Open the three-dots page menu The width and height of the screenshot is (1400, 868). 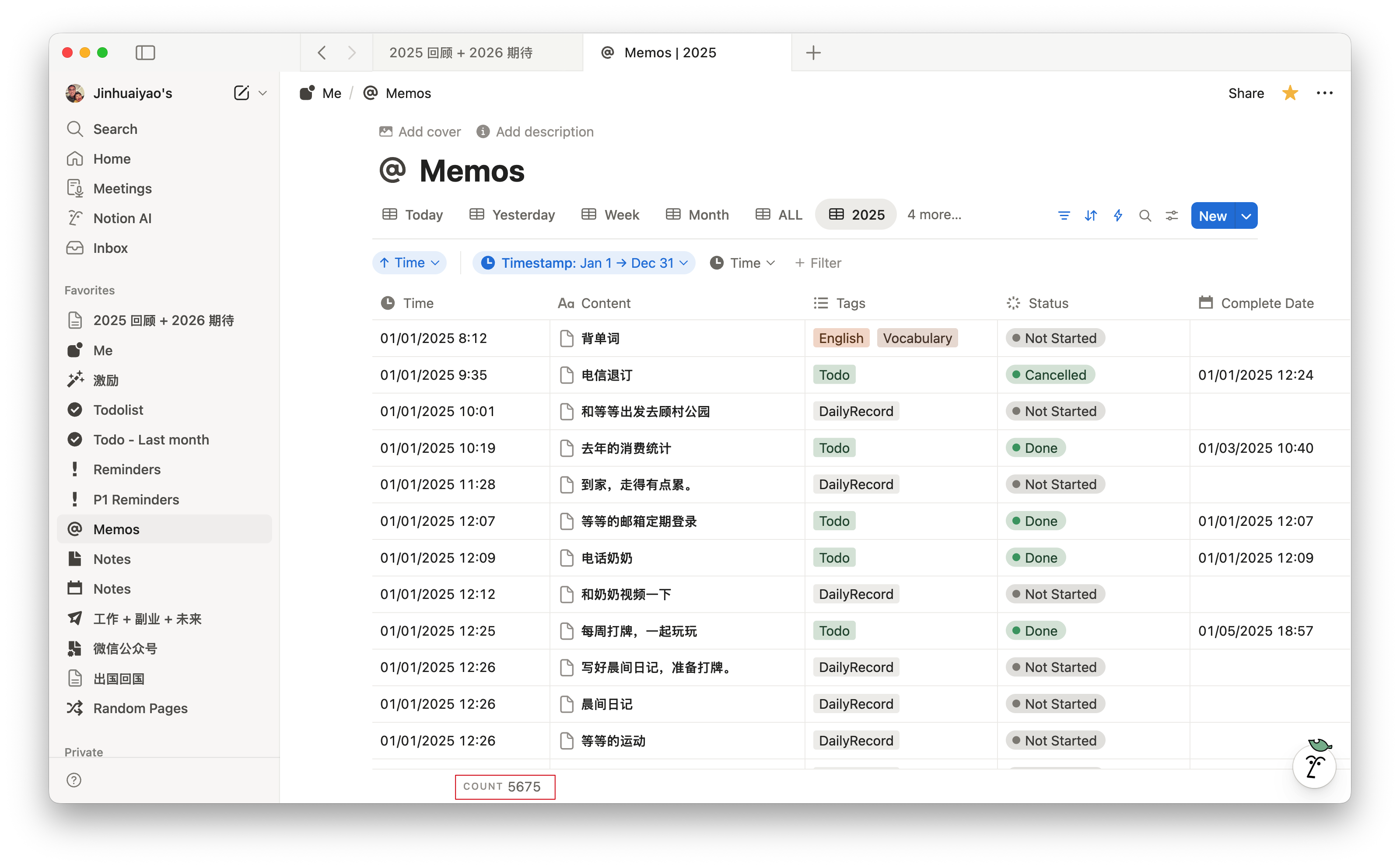click(1324, 93)
